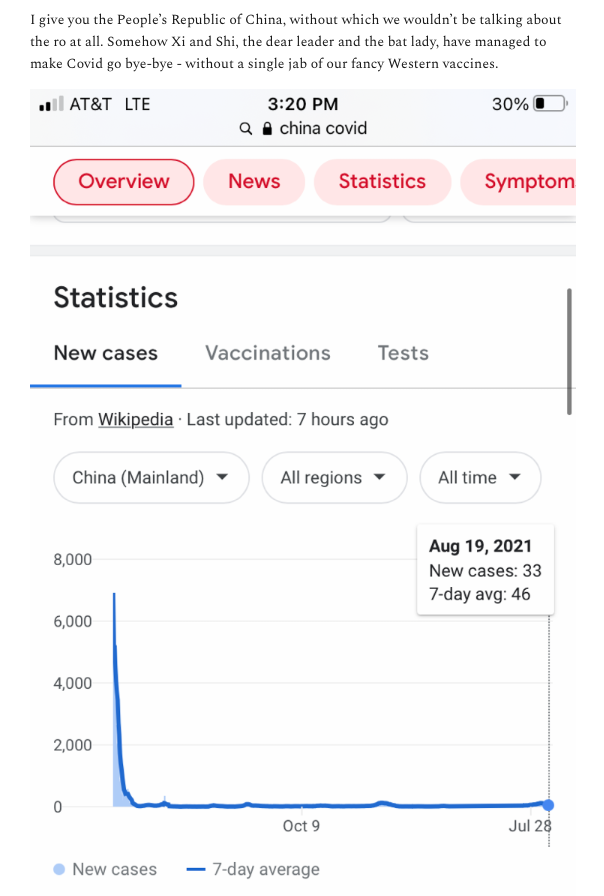Click the New cases legend dot
This screenshot has height=896, width=604.
click(x=59, y=869)
